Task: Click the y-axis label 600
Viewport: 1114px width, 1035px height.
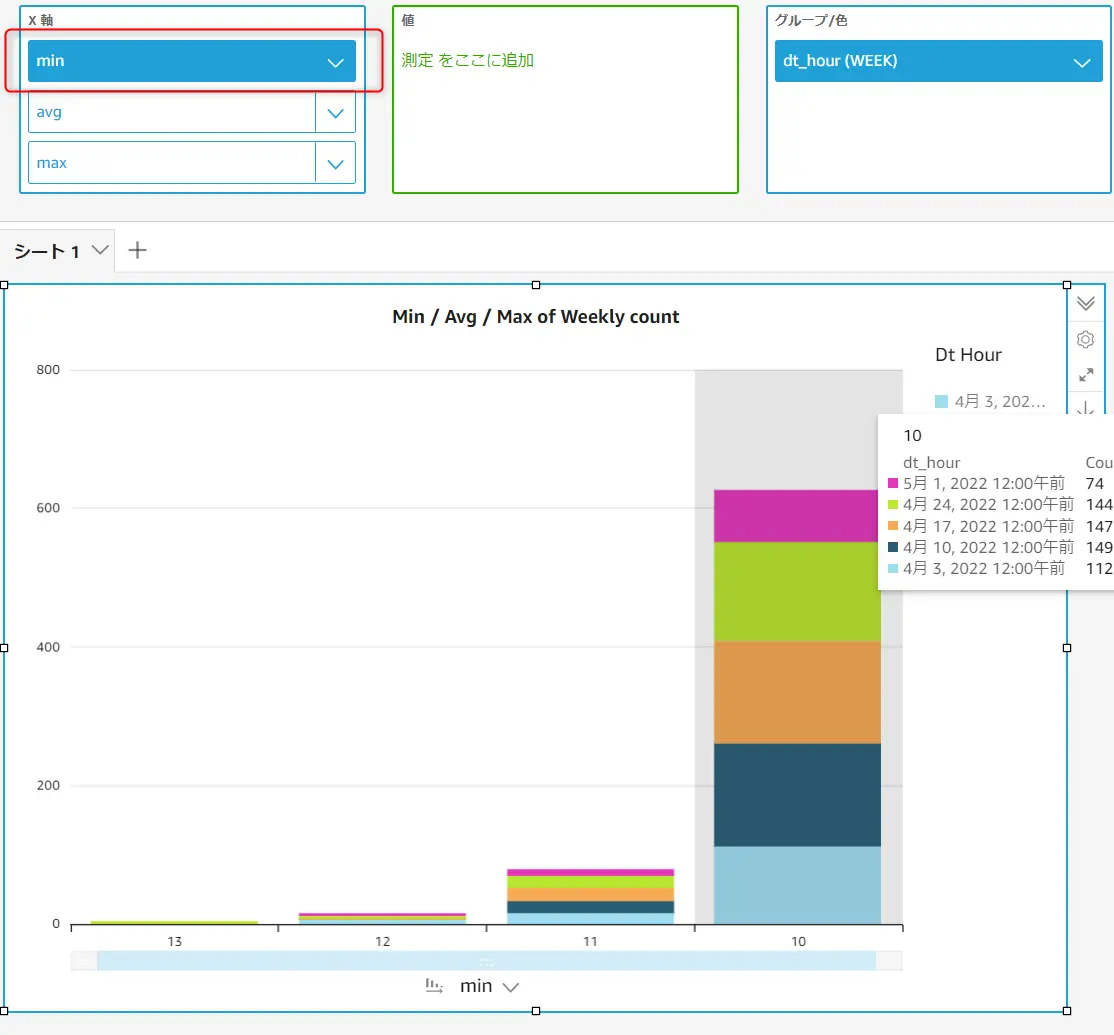Action: 48,508
